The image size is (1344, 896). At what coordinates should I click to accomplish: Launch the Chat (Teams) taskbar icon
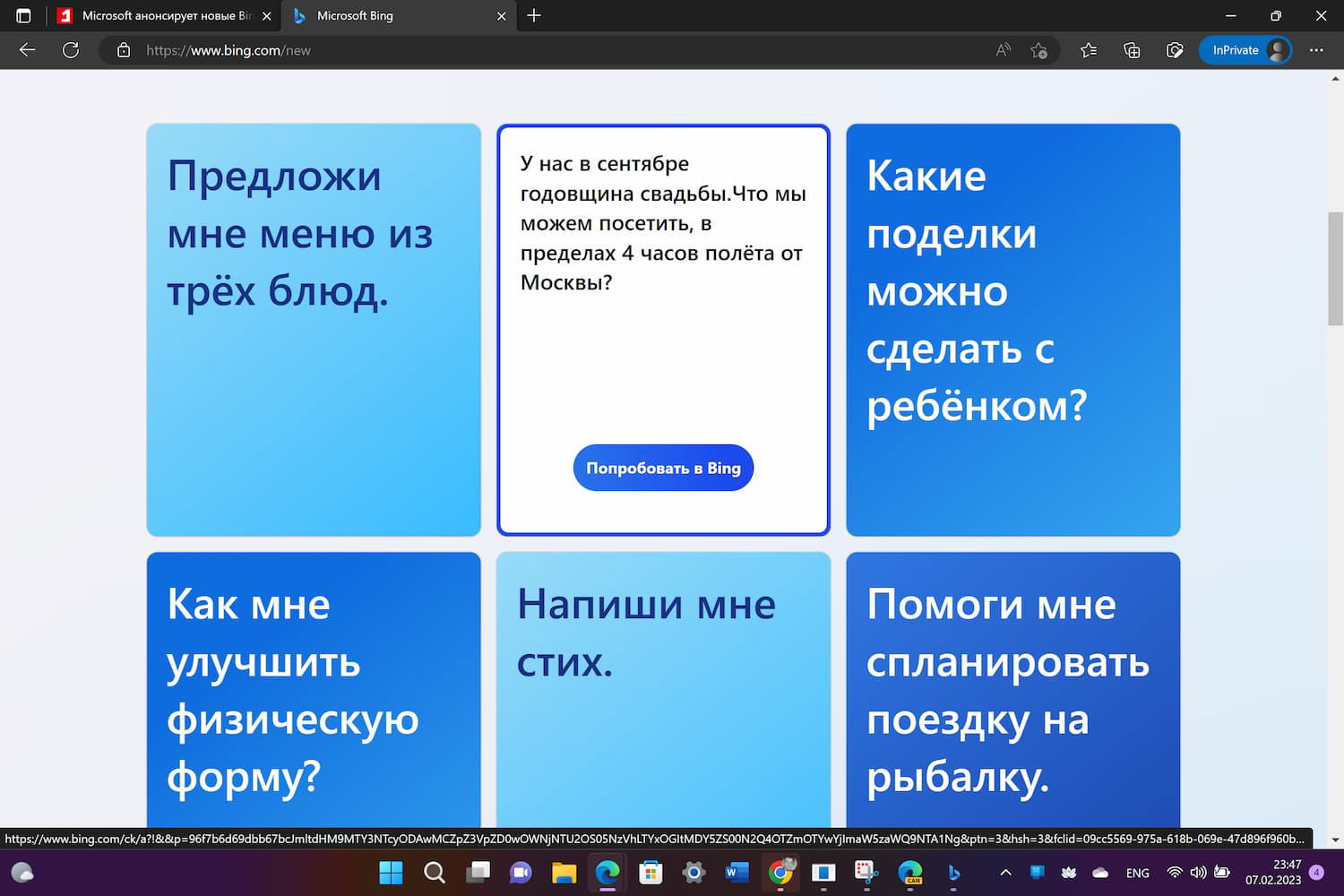[521, 873]
